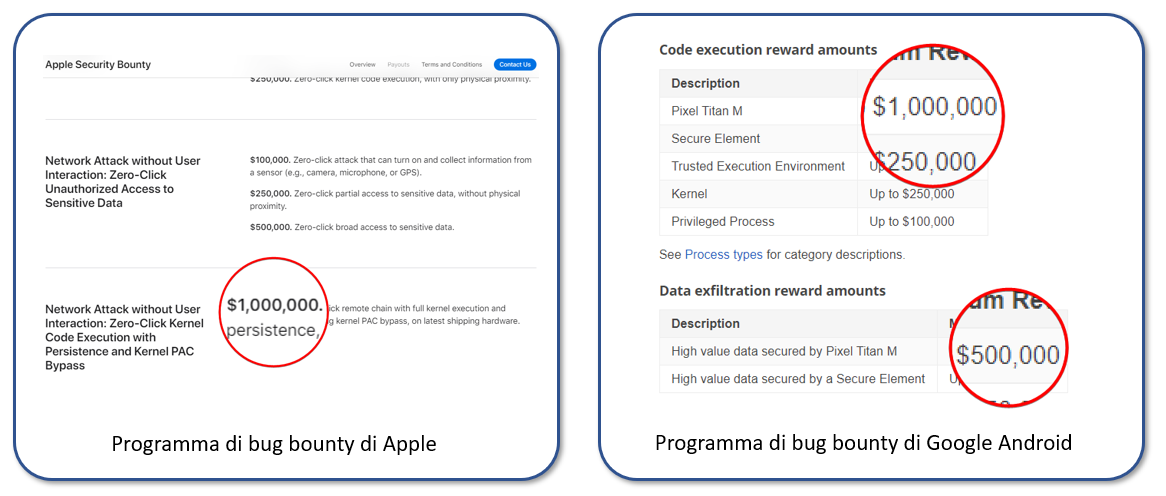1166x496 pixels.
Task: Click the 'Up to $100,000' reward cell
Action: pos(911,222)
